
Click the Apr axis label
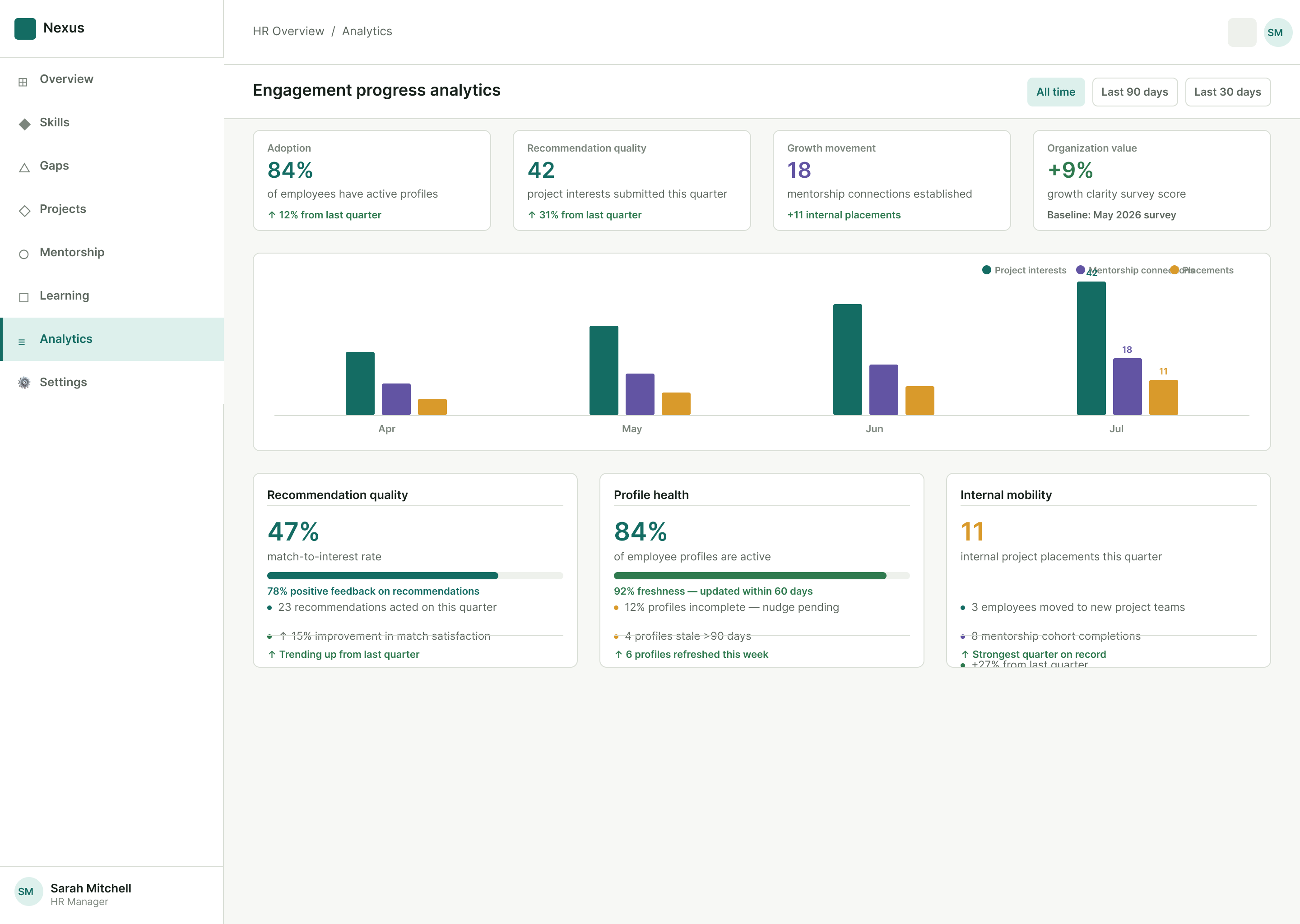coord(386,429)
